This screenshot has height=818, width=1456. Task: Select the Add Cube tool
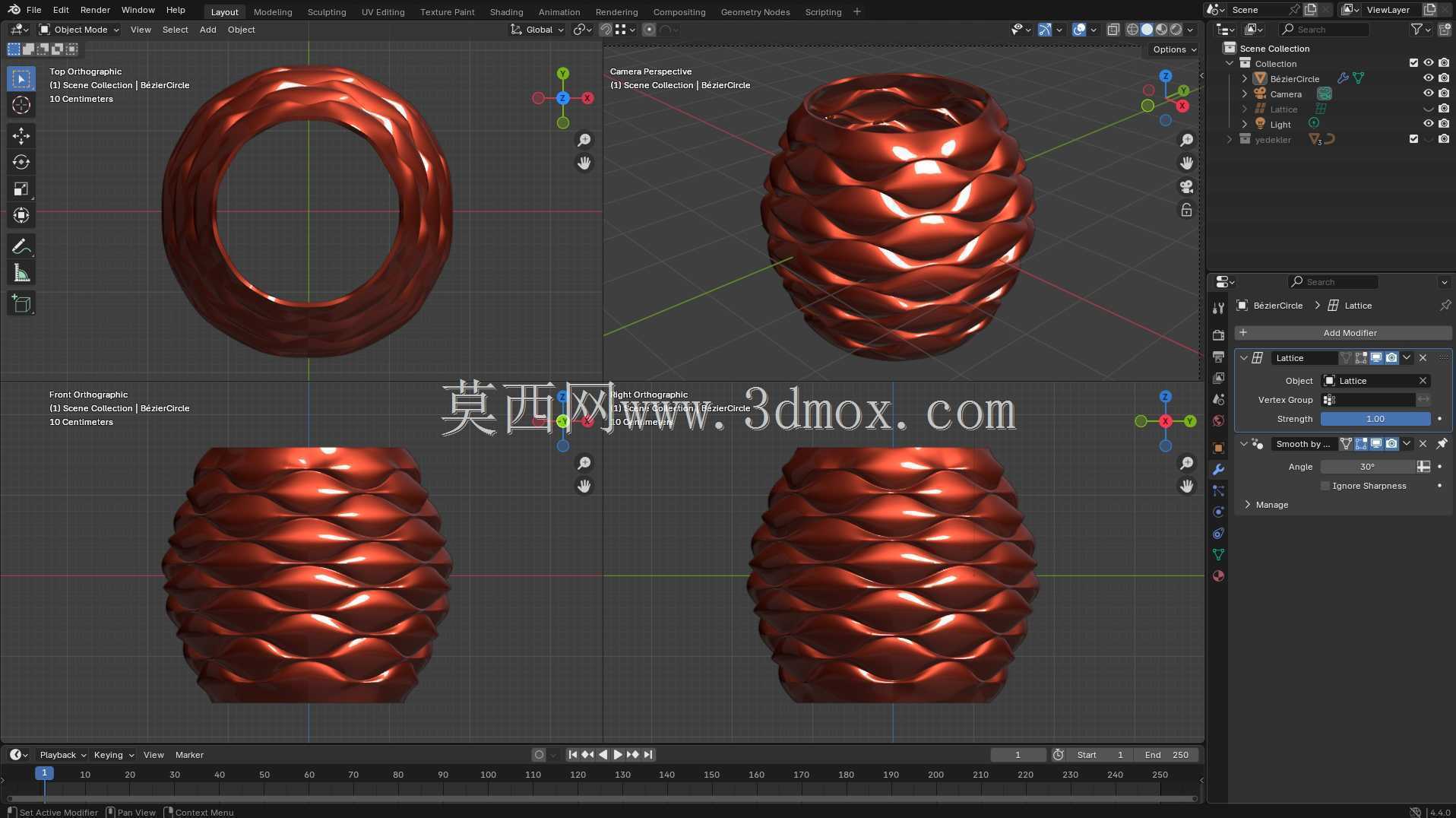21,303
